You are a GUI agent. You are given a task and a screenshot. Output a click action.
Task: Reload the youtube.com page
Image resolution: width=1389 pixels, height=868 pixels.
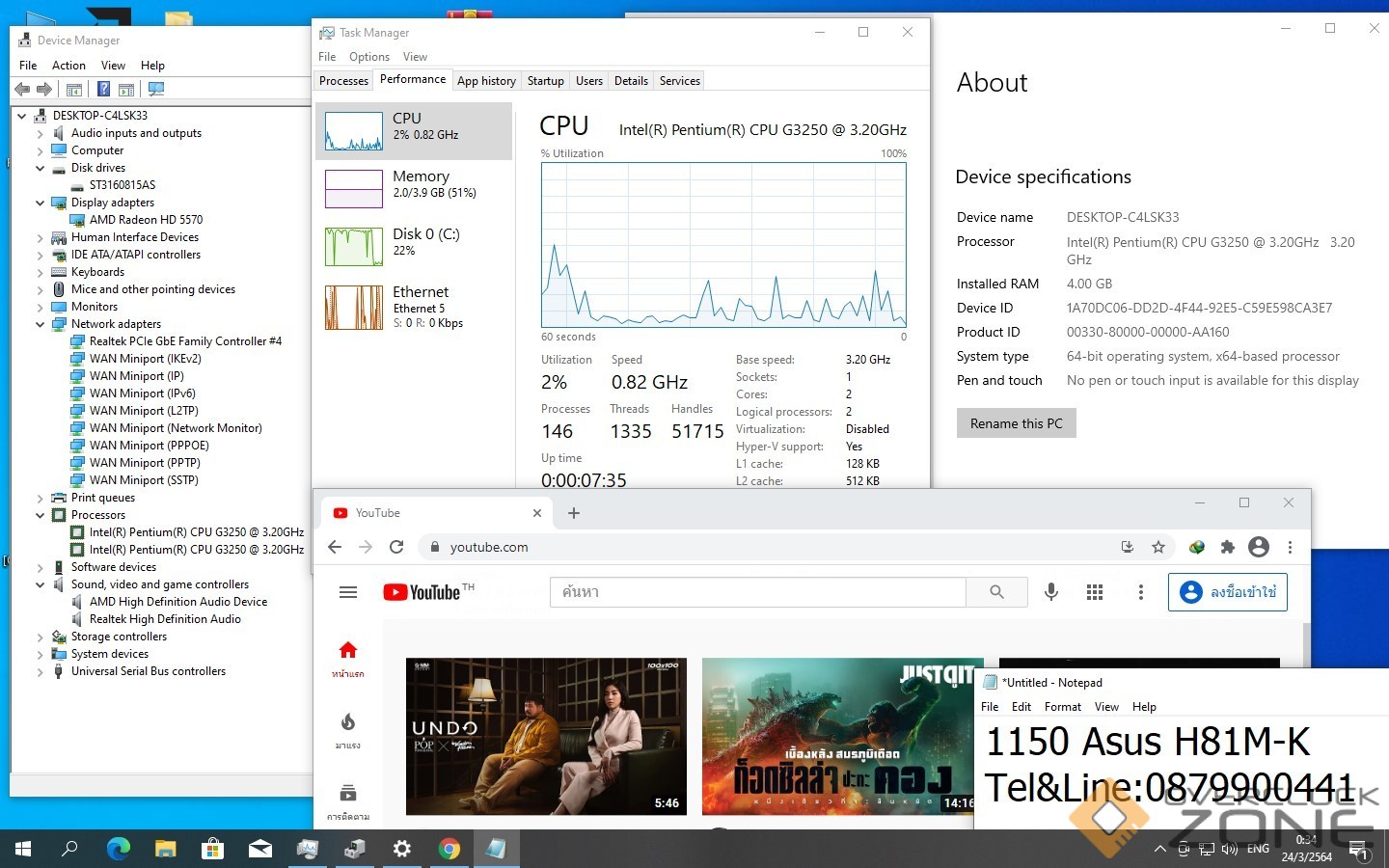(x=396, y=547)
